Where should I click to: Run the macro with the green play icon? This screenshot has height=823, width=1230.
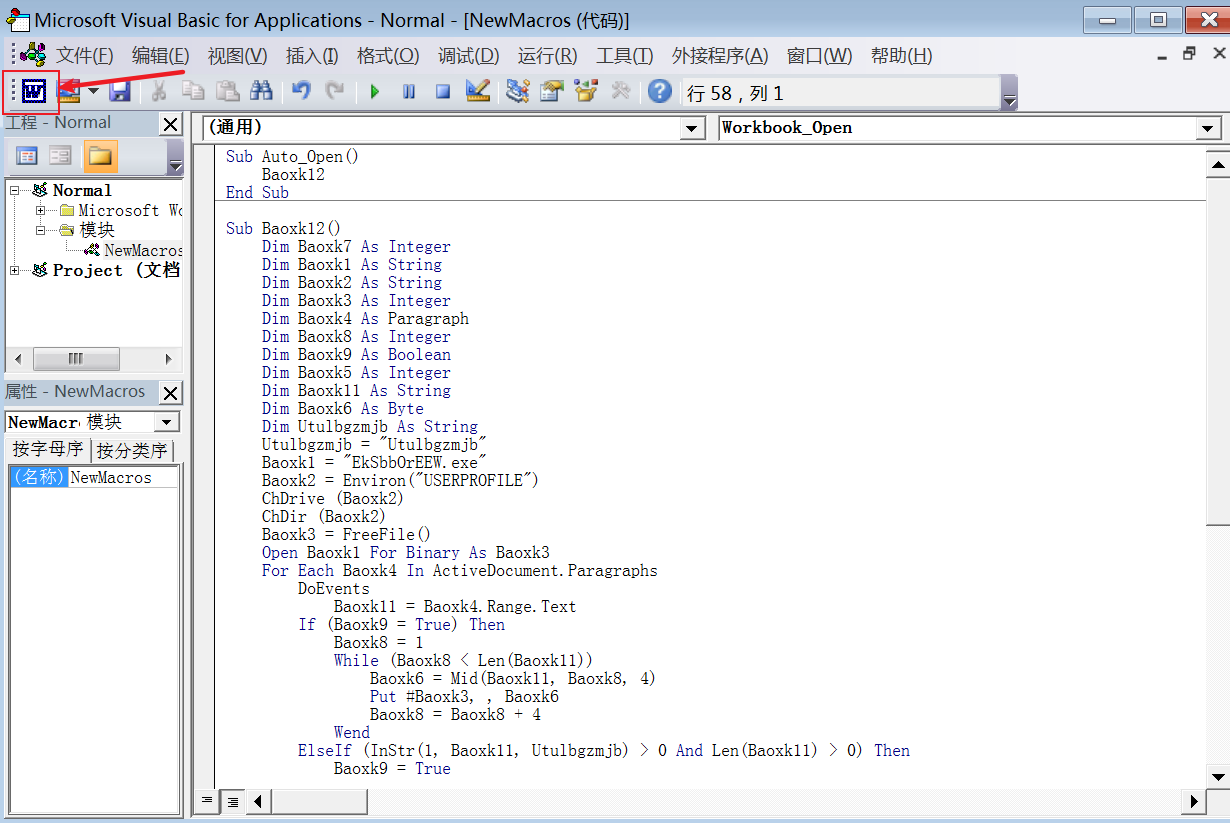click(x=375, y=92)
